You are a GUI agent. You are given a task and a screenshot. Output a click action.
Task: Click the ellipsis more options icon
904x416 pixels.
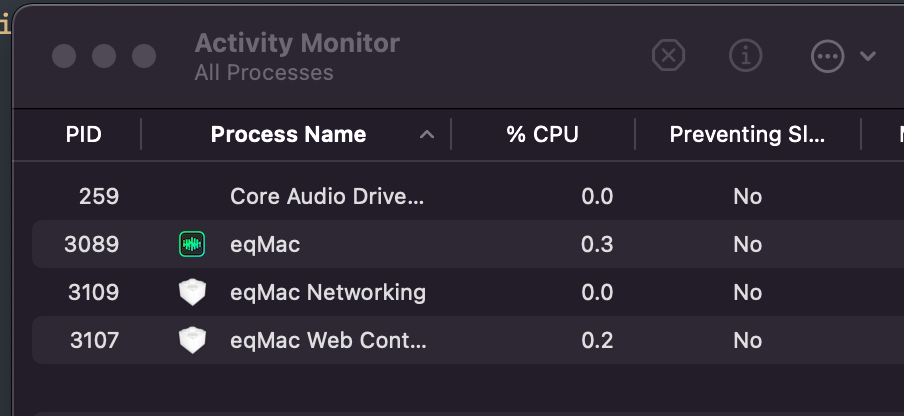[x=827, y=56]
